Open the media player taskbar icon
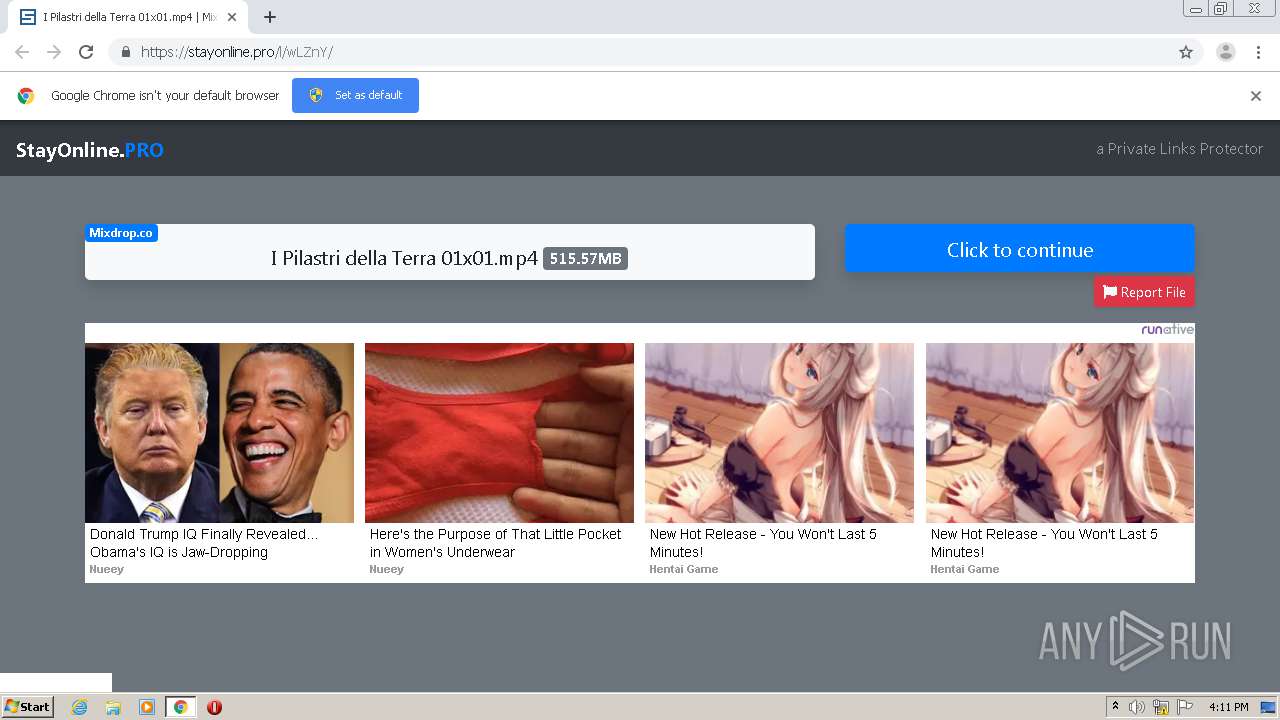The image size is (1280, 720). [147, 707]
